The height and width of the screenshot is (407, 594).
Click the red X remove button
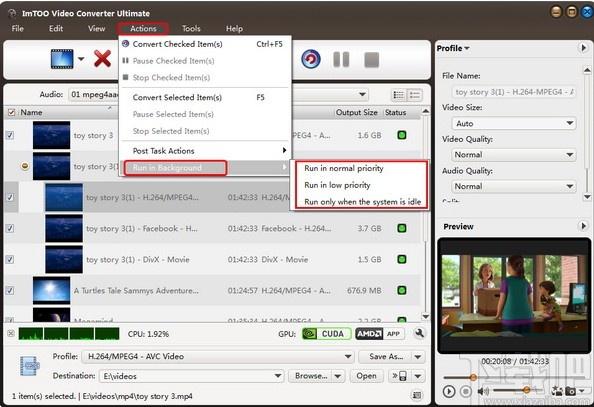[102, 59]
